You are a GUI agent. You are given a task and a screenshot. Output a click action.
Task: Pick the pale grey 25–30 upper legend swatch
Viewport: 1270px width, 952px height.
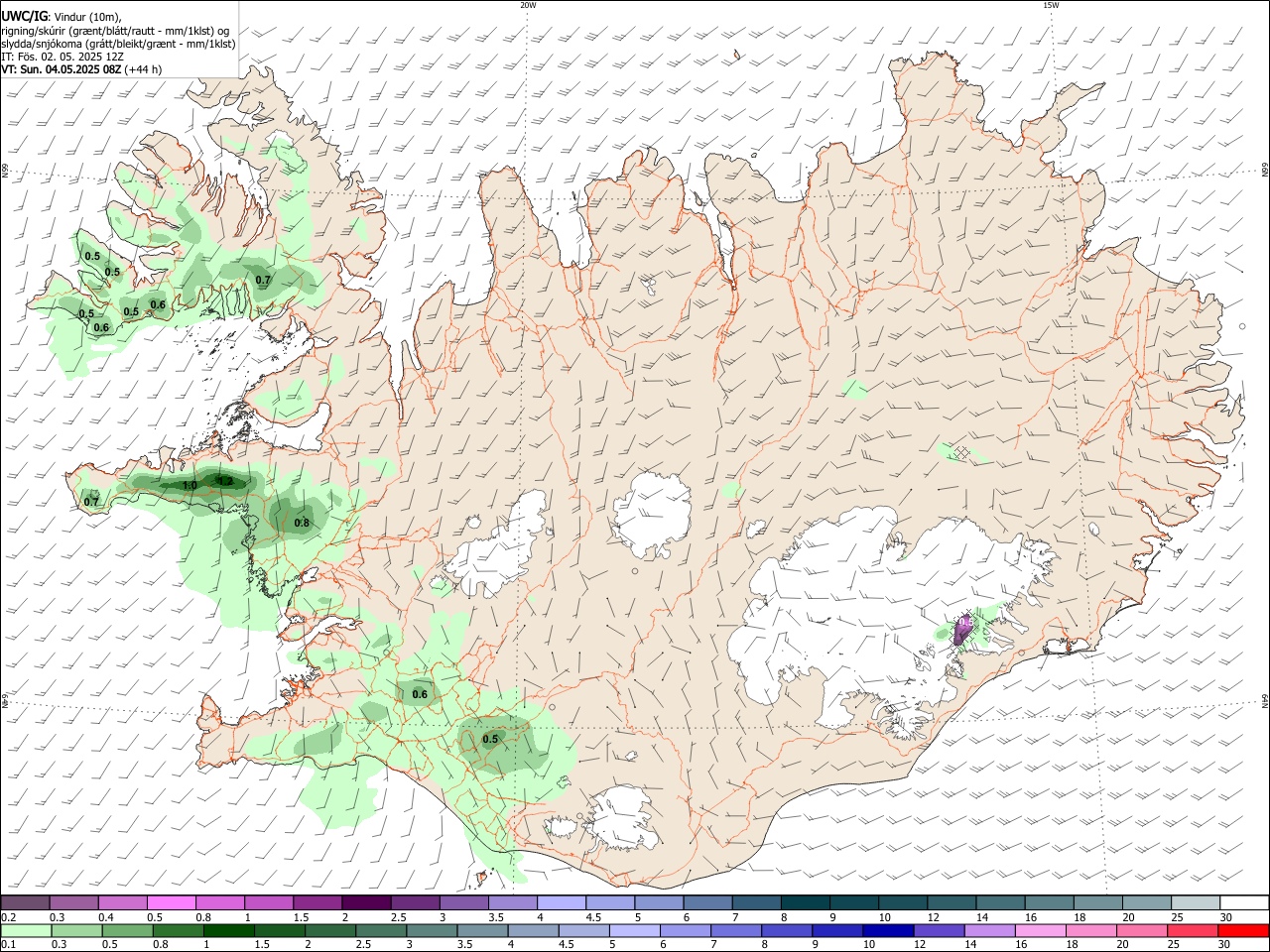[1195, 902]
